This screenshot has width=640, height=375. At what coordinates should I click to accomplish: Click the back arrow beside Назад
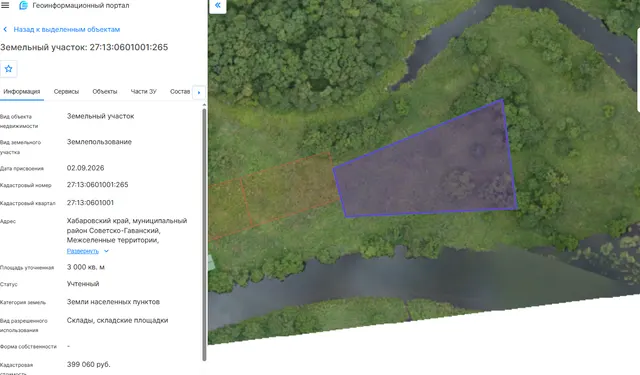(x=5, y=29)
